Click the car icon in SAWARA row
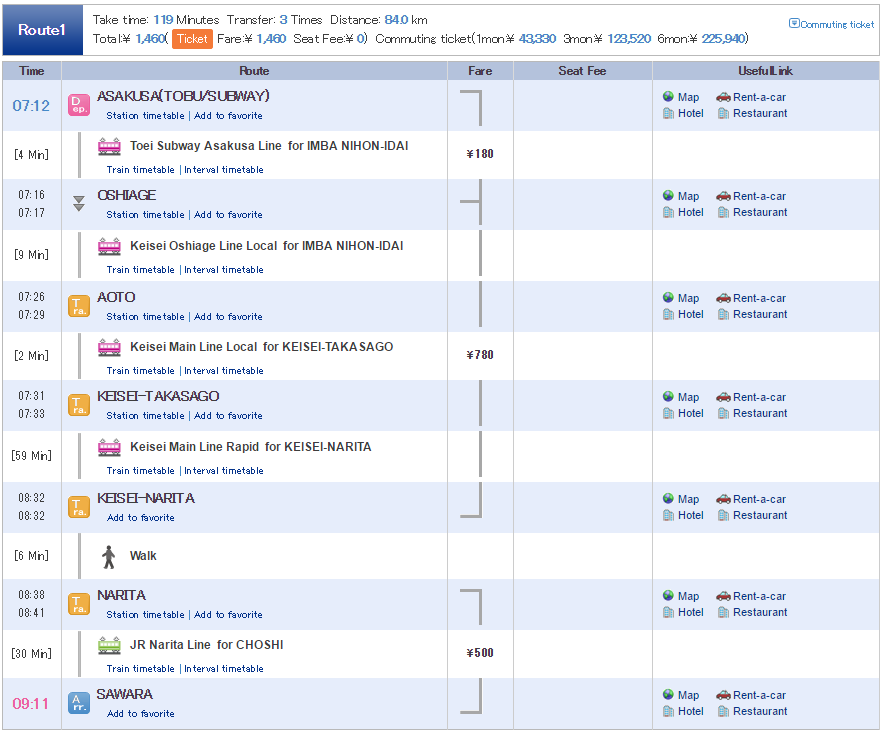This screenshot has height=736, width=888. pos(723,695)
